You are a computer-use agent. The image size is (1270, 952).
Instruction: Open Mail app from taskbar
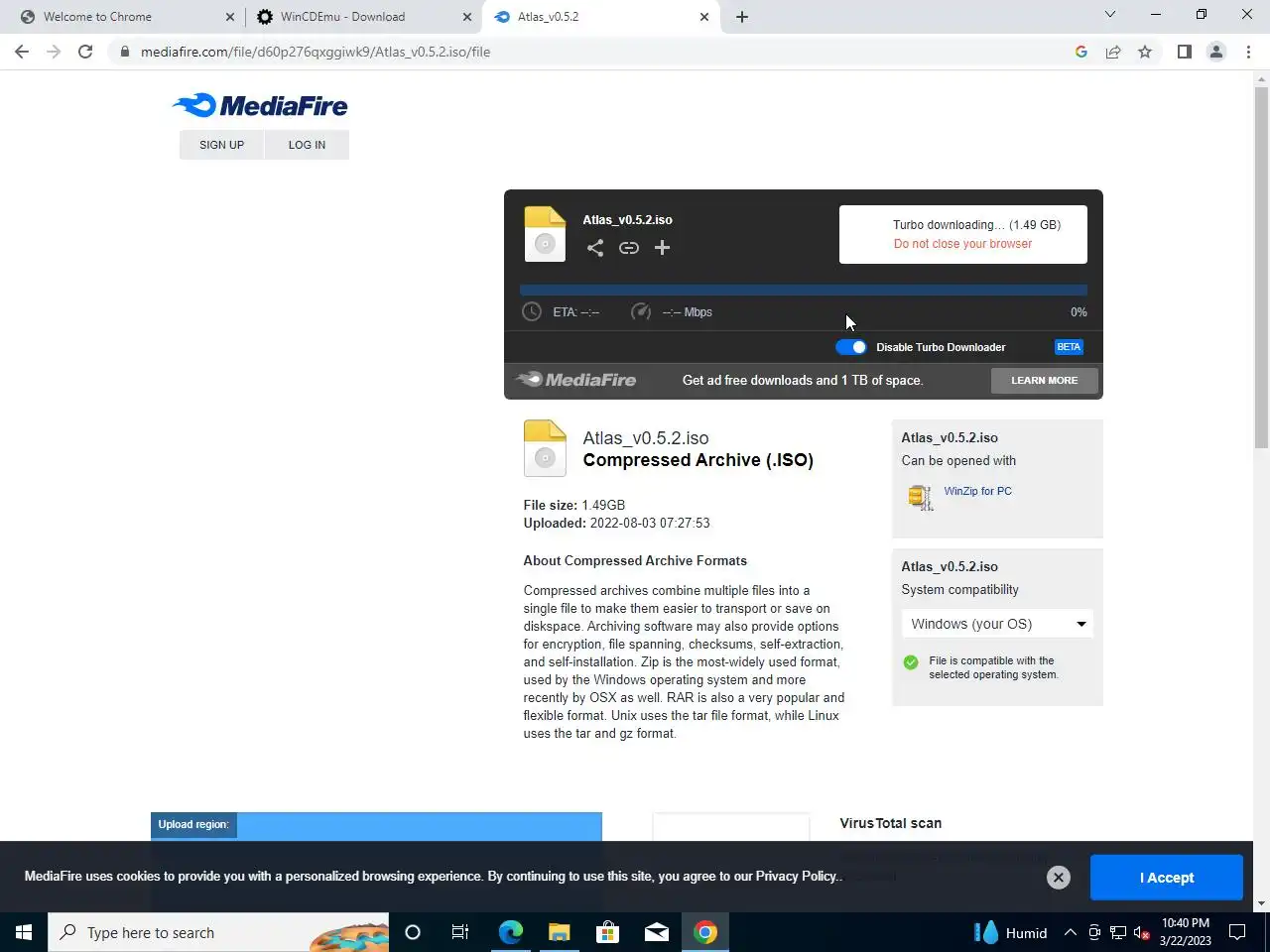click(x=656, y=932)
